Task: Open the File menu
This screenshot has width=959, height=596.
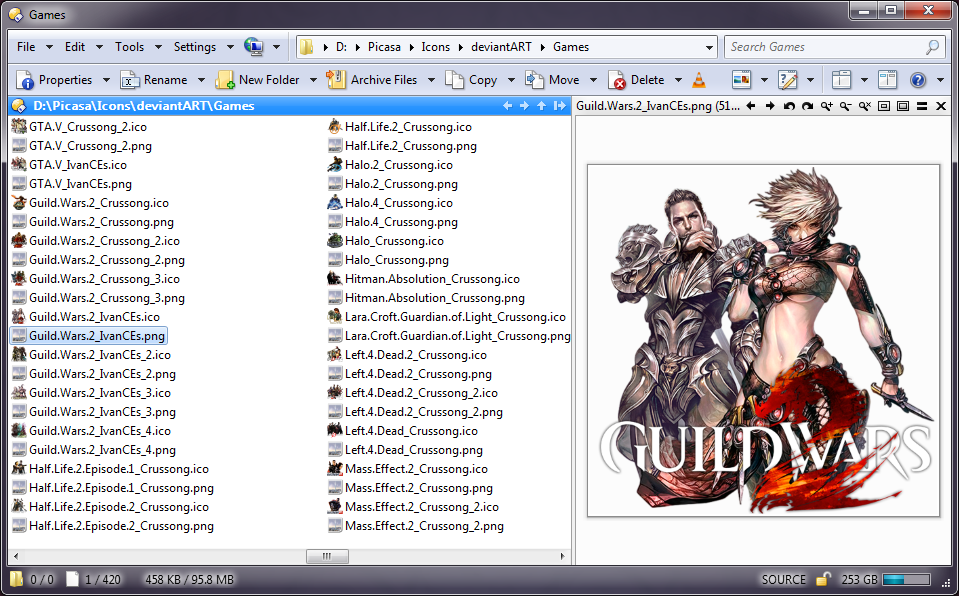Action: point(26,47)
